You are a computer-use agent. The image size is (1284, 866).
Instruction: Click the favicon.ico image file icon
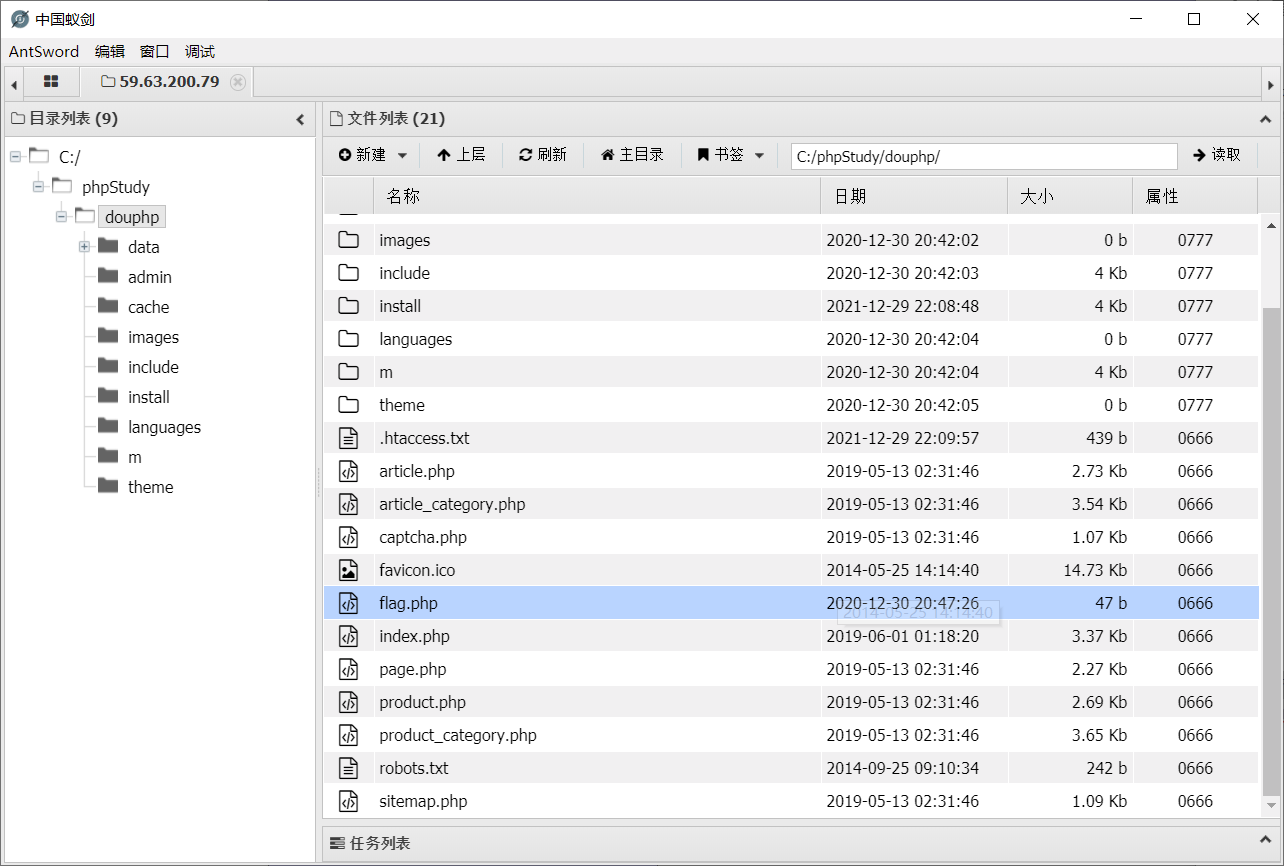click(x=348, y=570)
